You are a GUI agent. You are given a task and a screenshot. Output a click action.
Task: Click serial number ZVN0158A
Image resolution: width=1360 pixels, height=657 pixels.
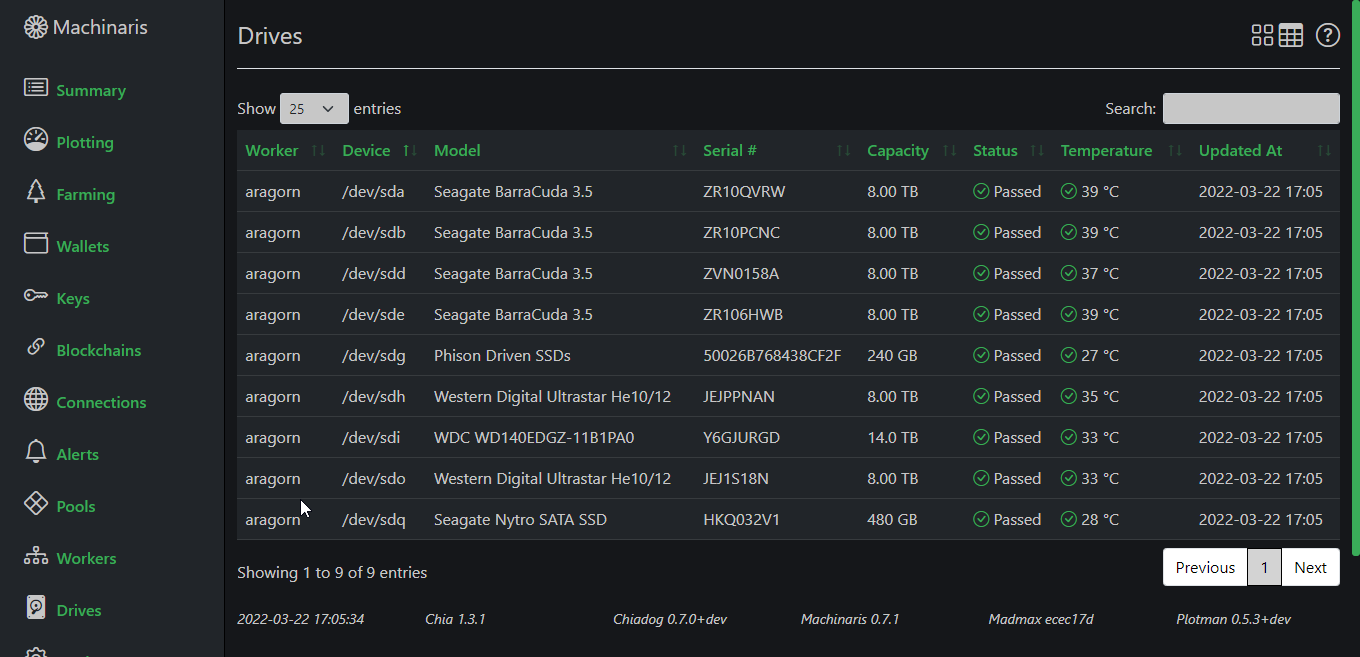741,273
